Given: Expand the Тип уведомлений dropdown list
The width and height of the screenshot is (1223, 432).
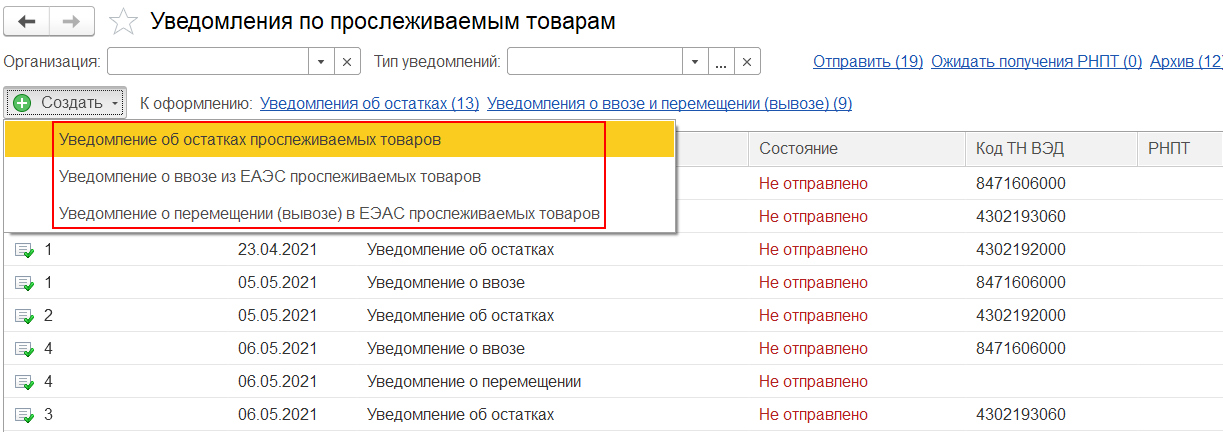Looking at the screenshot, I should click(x=695, y=62).
